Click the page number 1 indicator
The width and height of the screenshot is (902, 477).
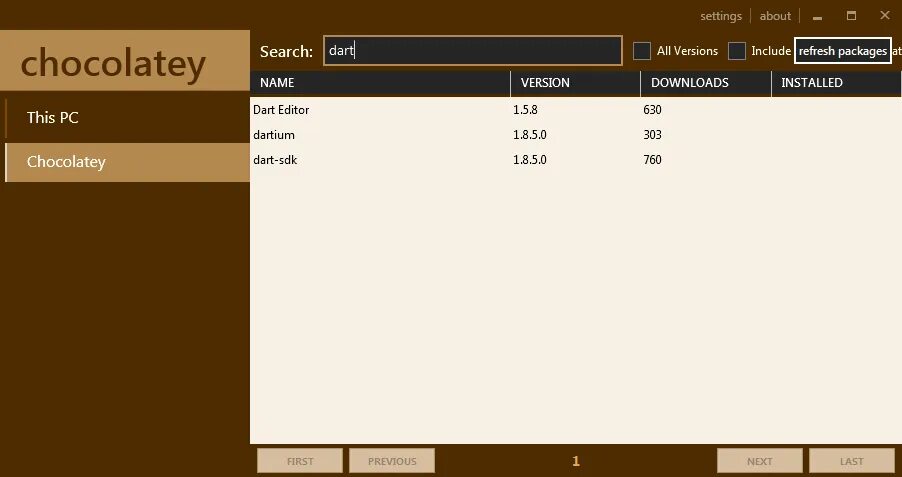[576, 461]
